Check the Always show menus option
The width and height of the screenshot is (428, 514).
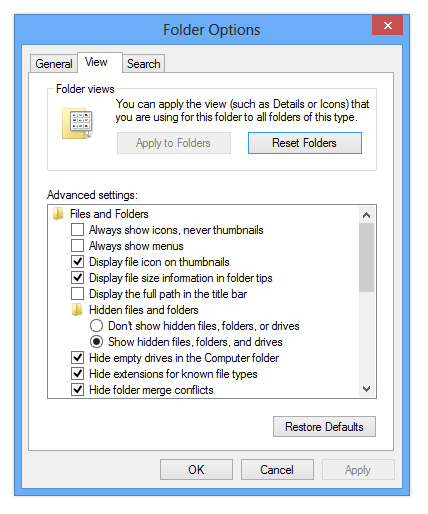point(77,246)
